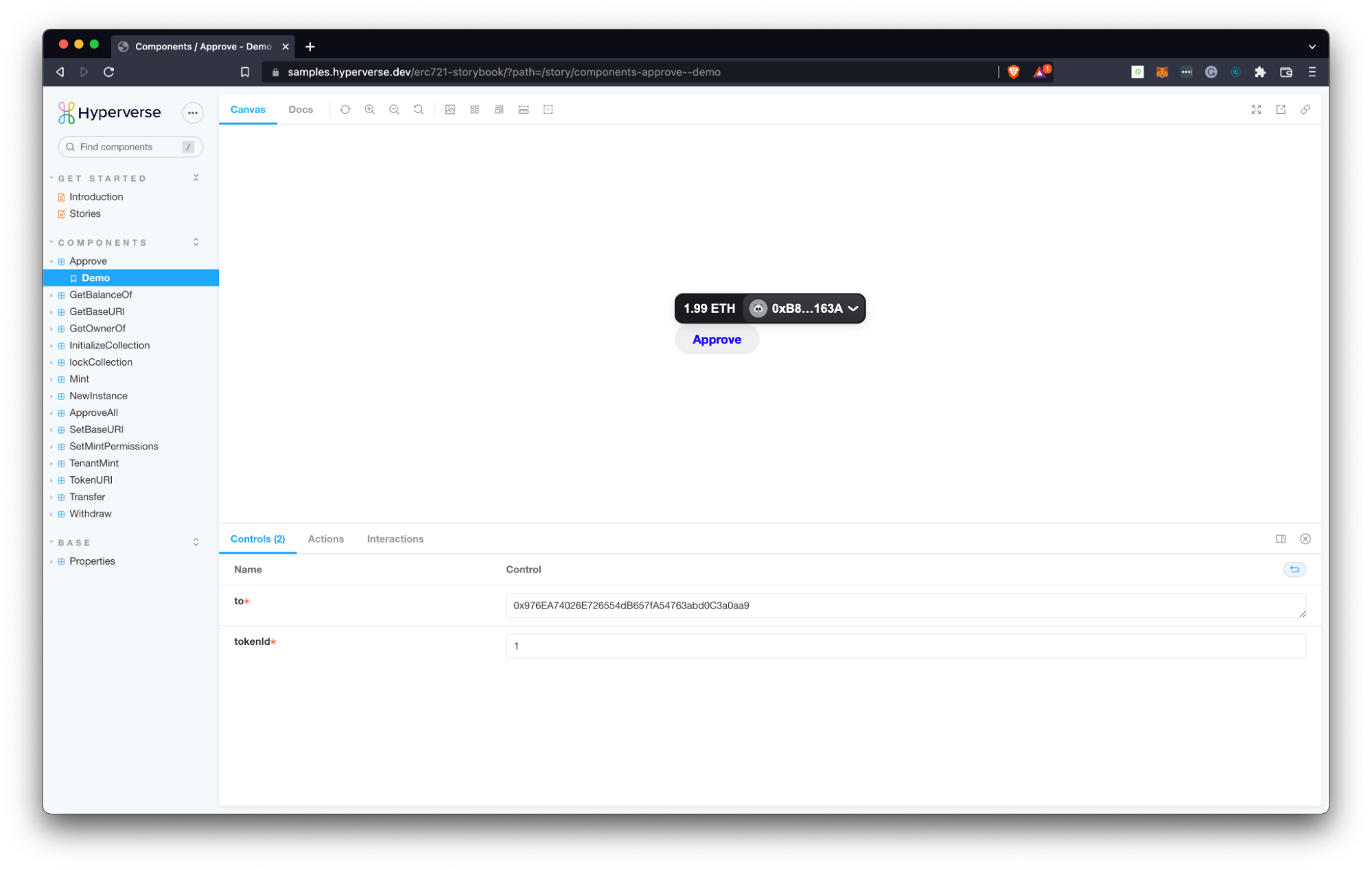Select the Withdraw component
This screenshot has width=1372, height=870.
[90, 514]
